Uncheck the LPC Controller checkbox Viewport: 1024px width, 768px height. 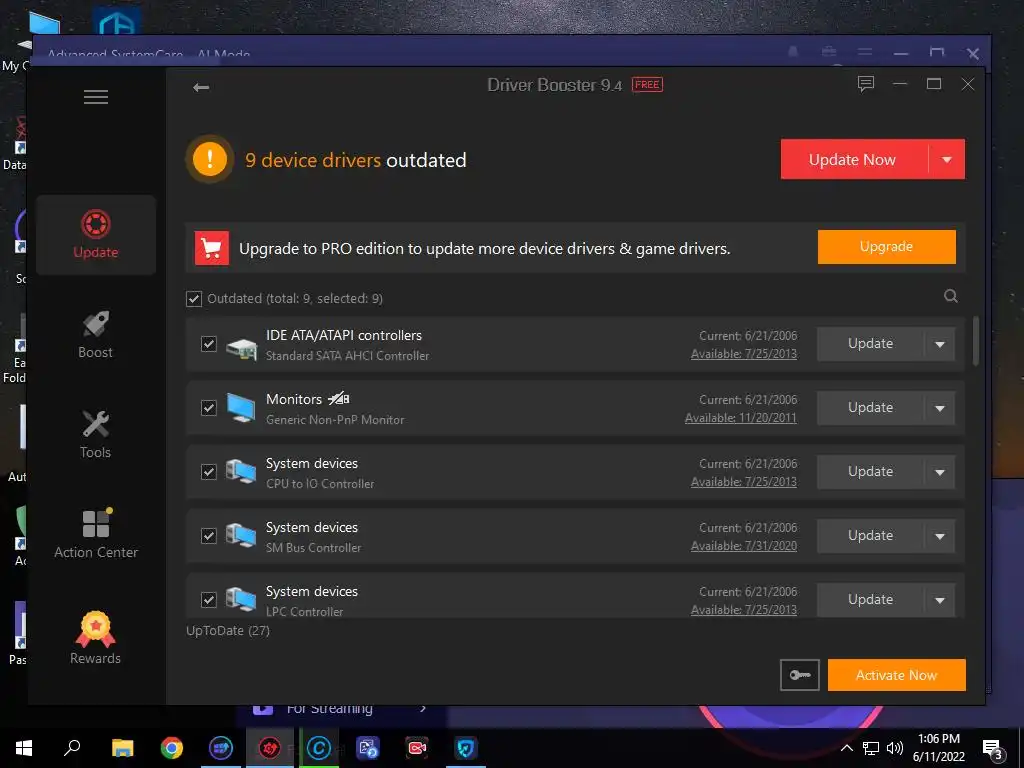point(208,600)
